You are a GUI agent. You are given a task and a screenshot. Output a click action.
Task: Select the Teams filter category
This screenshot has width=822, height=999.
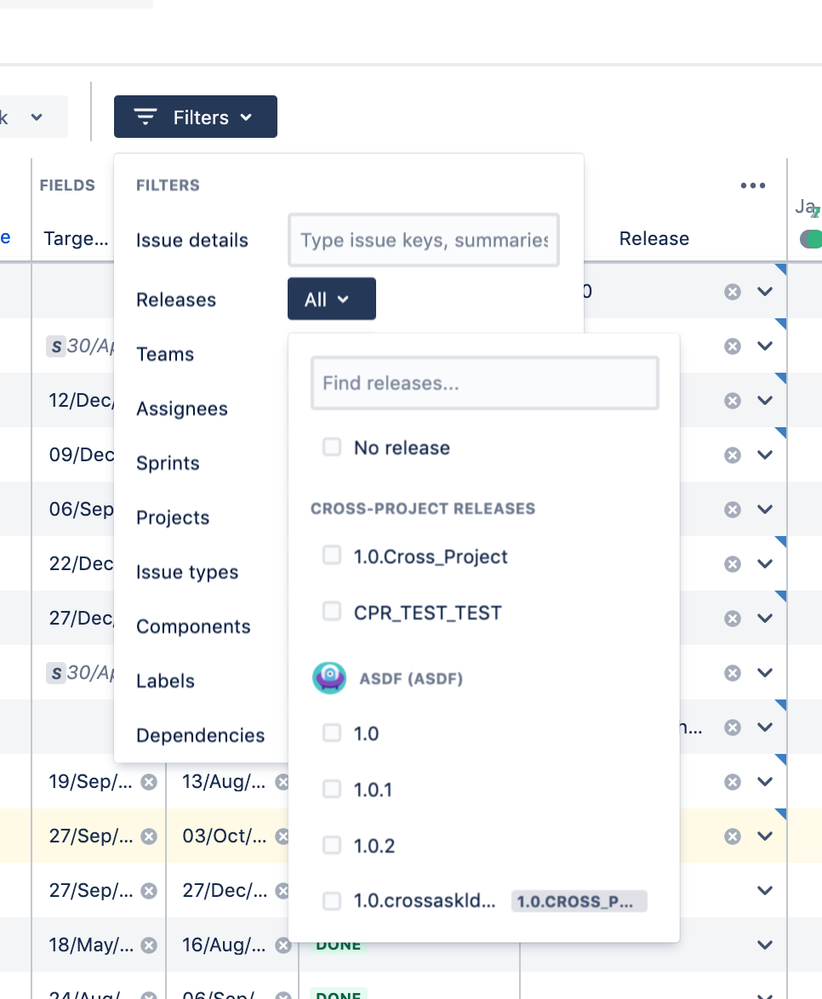pos(165,354)
